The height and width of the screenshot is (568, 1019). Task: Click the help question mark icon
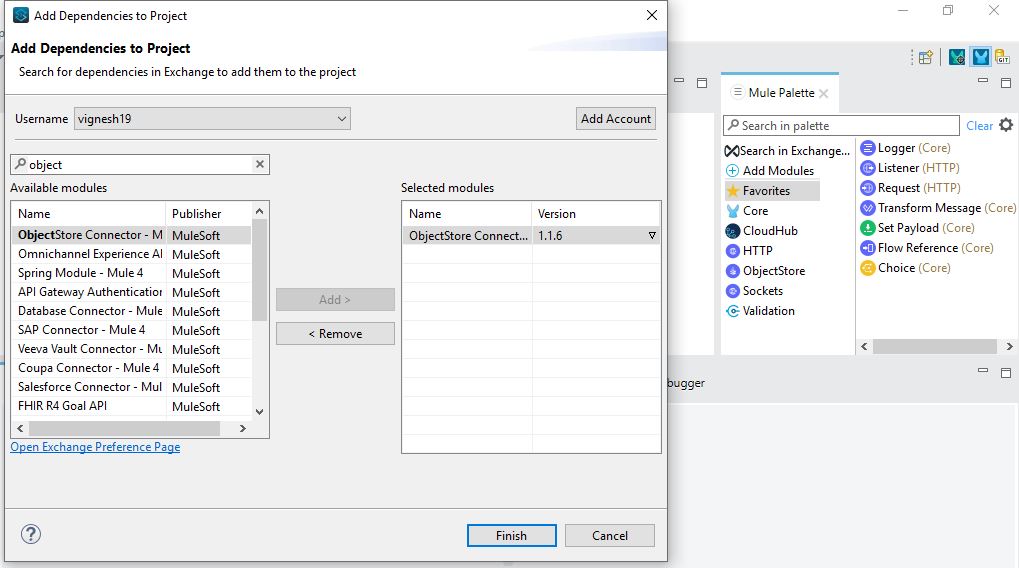click(31, 534)
